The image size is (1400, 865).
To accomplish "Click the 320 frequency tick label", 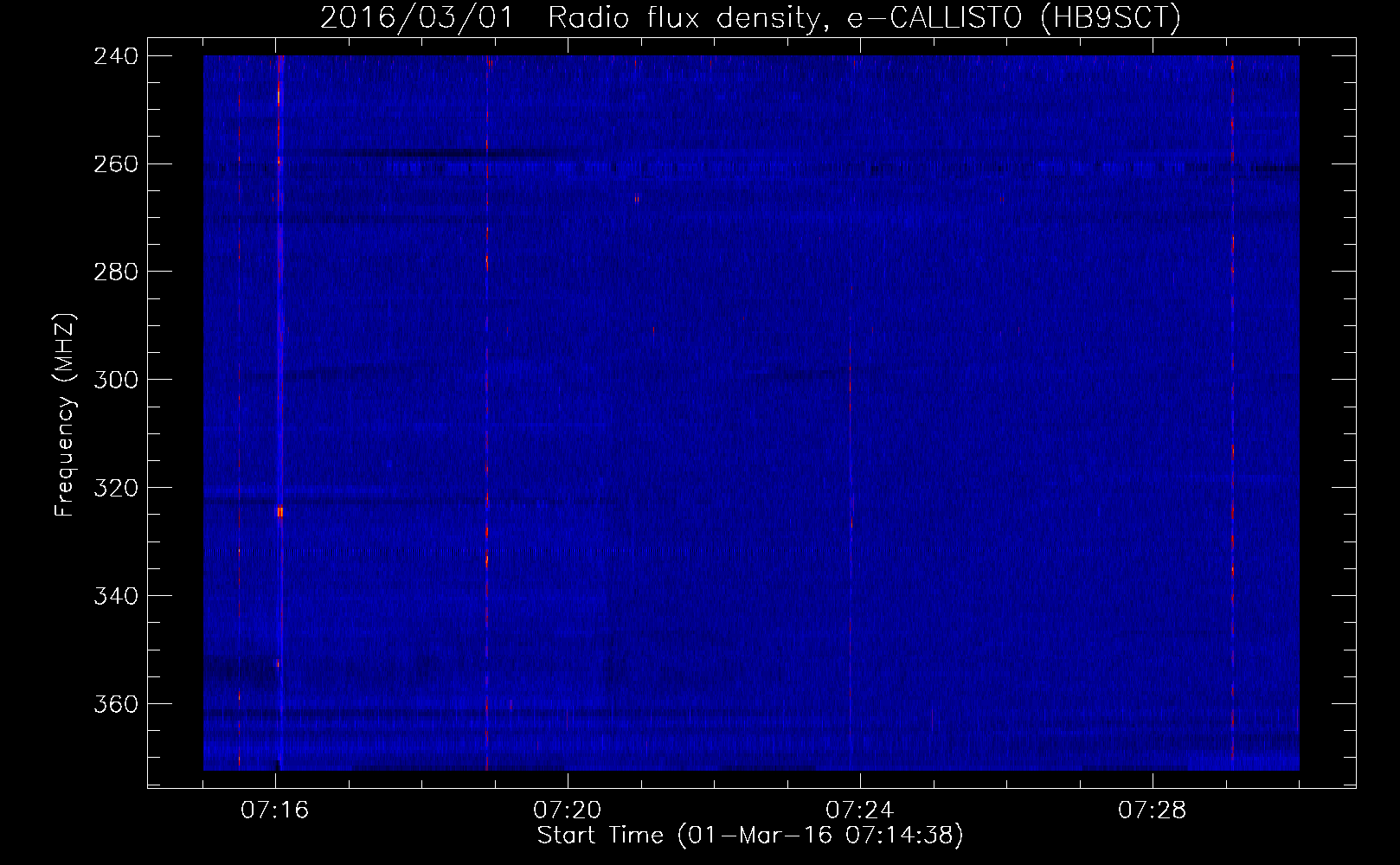I will 116,488.
